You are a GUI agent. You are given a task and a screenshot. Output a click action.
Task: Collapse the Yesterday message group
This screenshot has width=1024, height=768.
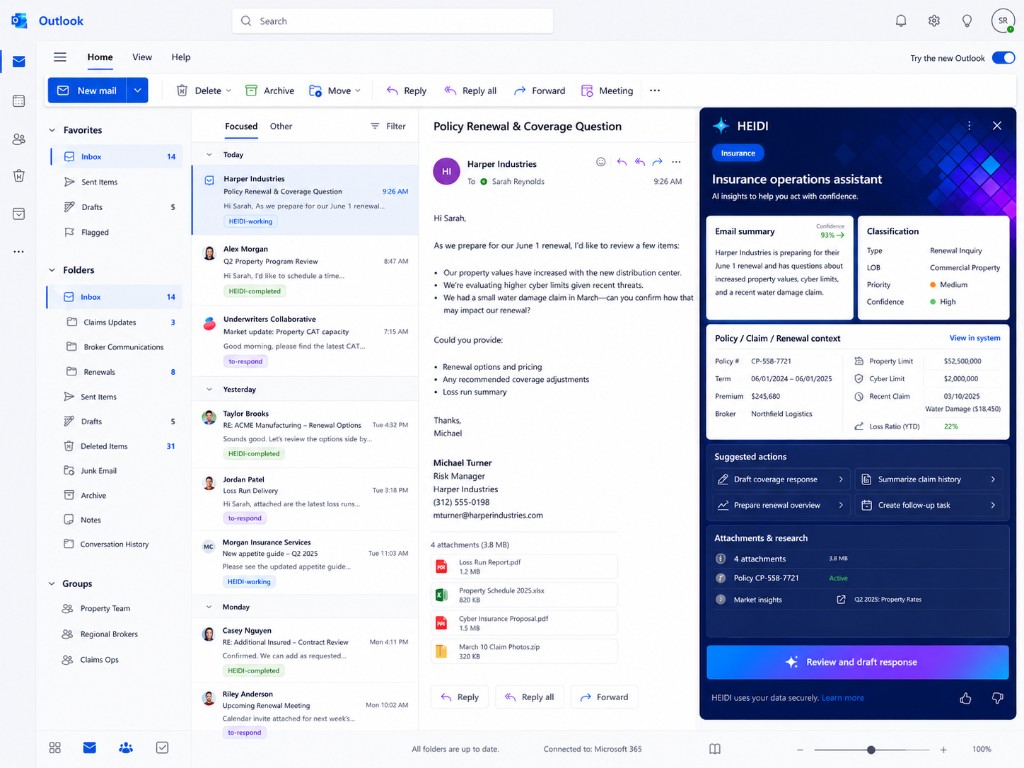point(209,389)
